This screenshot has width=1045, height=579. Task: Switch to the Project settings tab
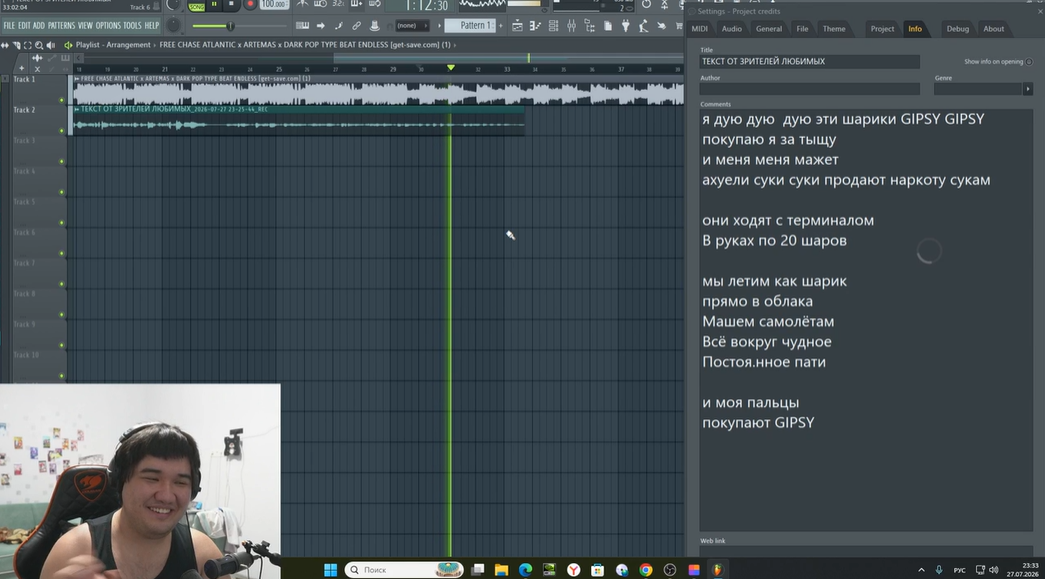882,29
